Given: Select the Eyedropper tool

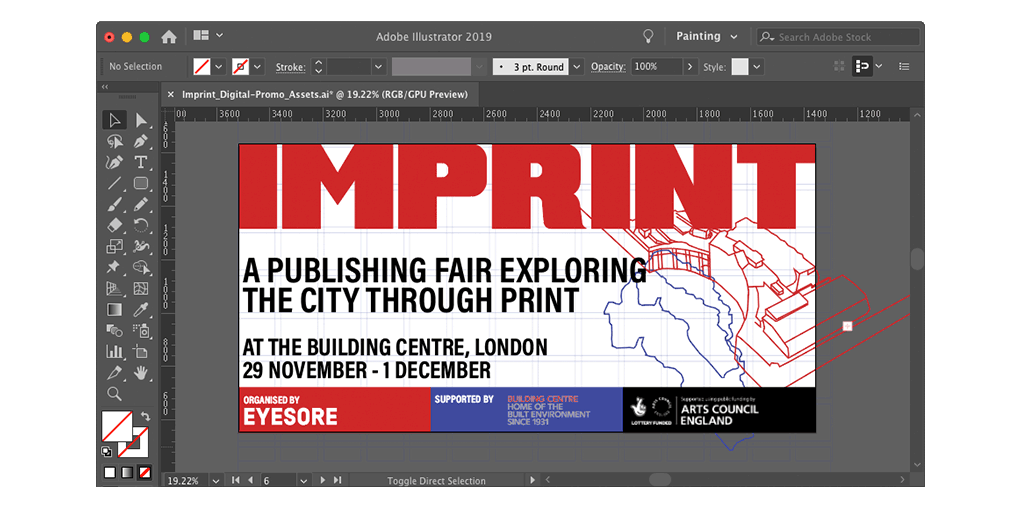Looking at the screenshot, I should [141, 310].
